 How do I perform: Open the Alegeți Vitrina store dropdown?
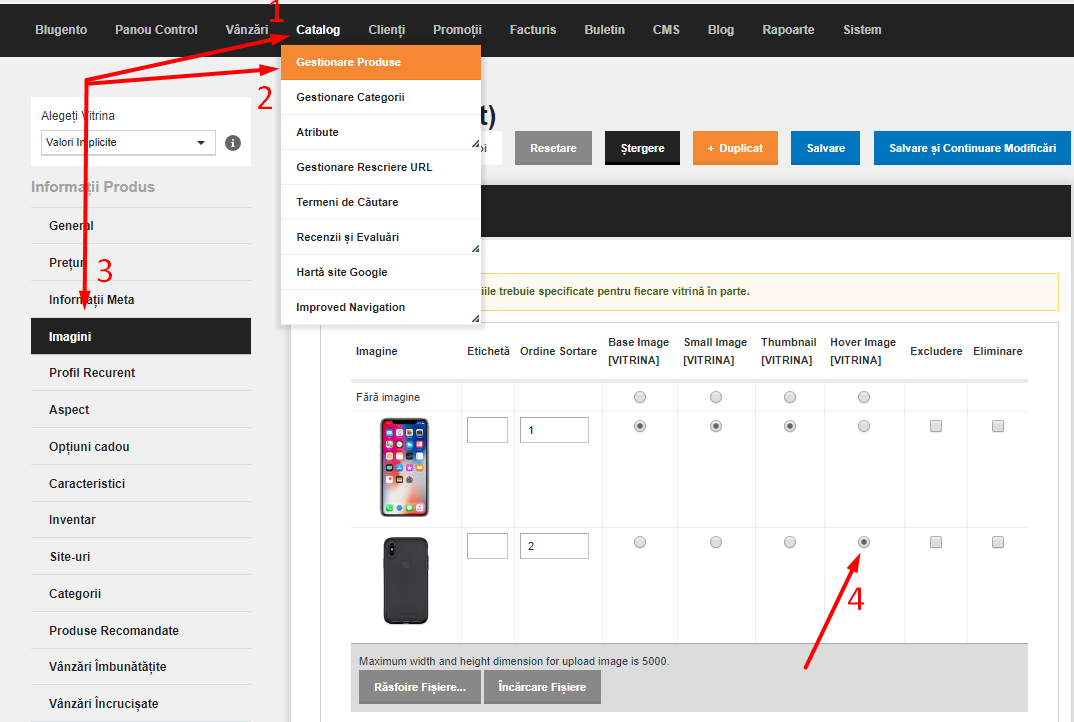pos(128,142)
